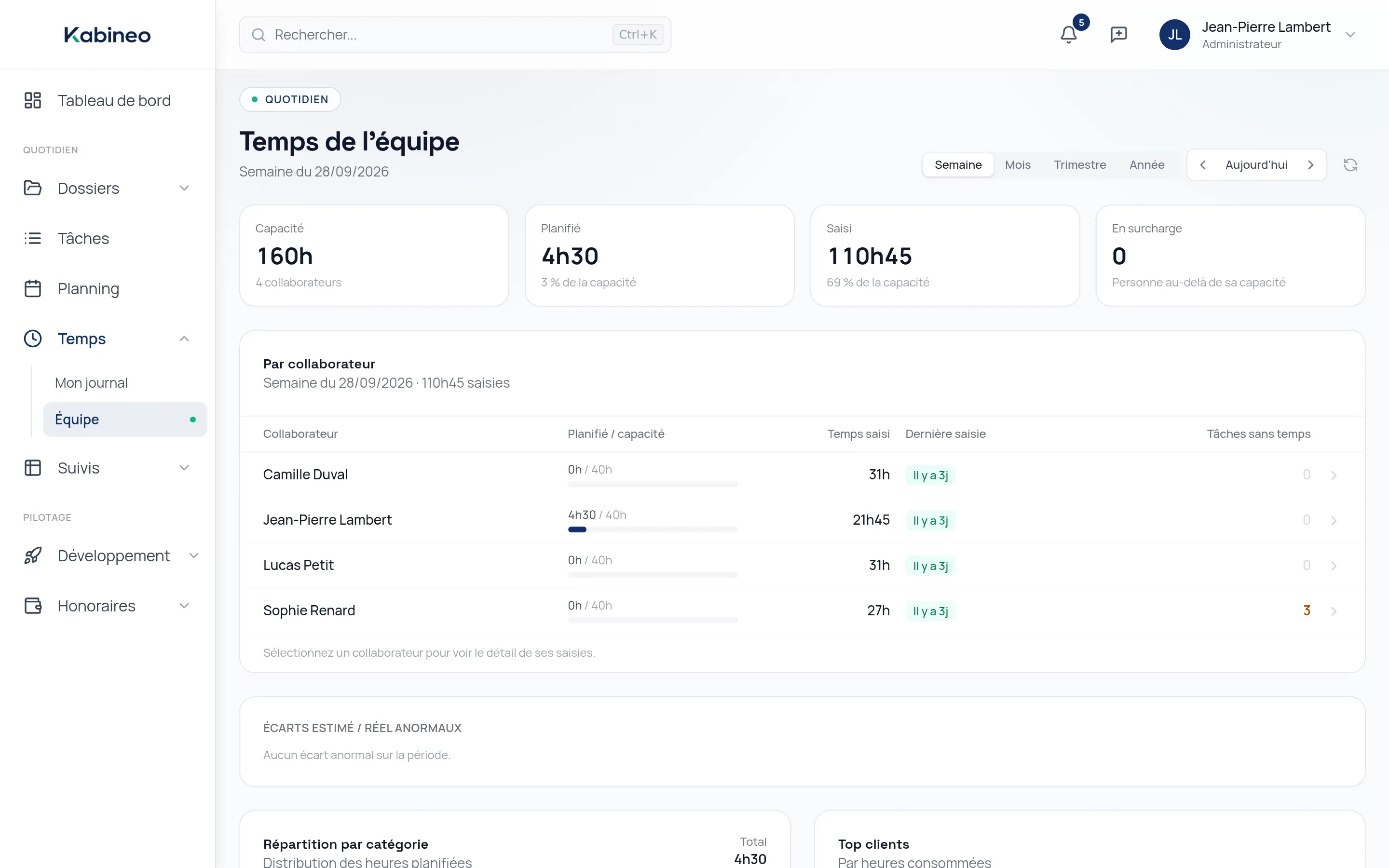Click the QUOTIDIEN badge
The image size is (1389, 868).
click(x=290, y=99)
